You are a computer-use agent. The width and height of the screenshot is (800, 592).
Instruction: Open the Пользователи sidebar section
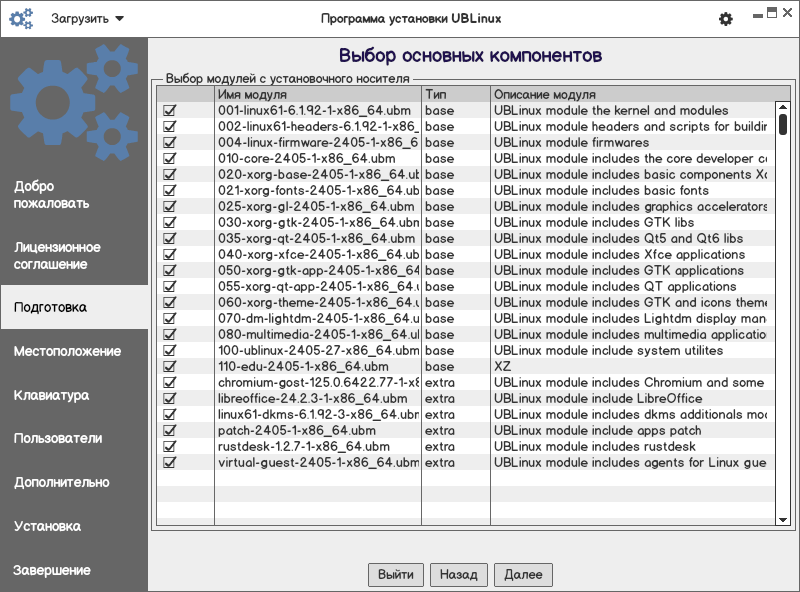coord(58,438)
